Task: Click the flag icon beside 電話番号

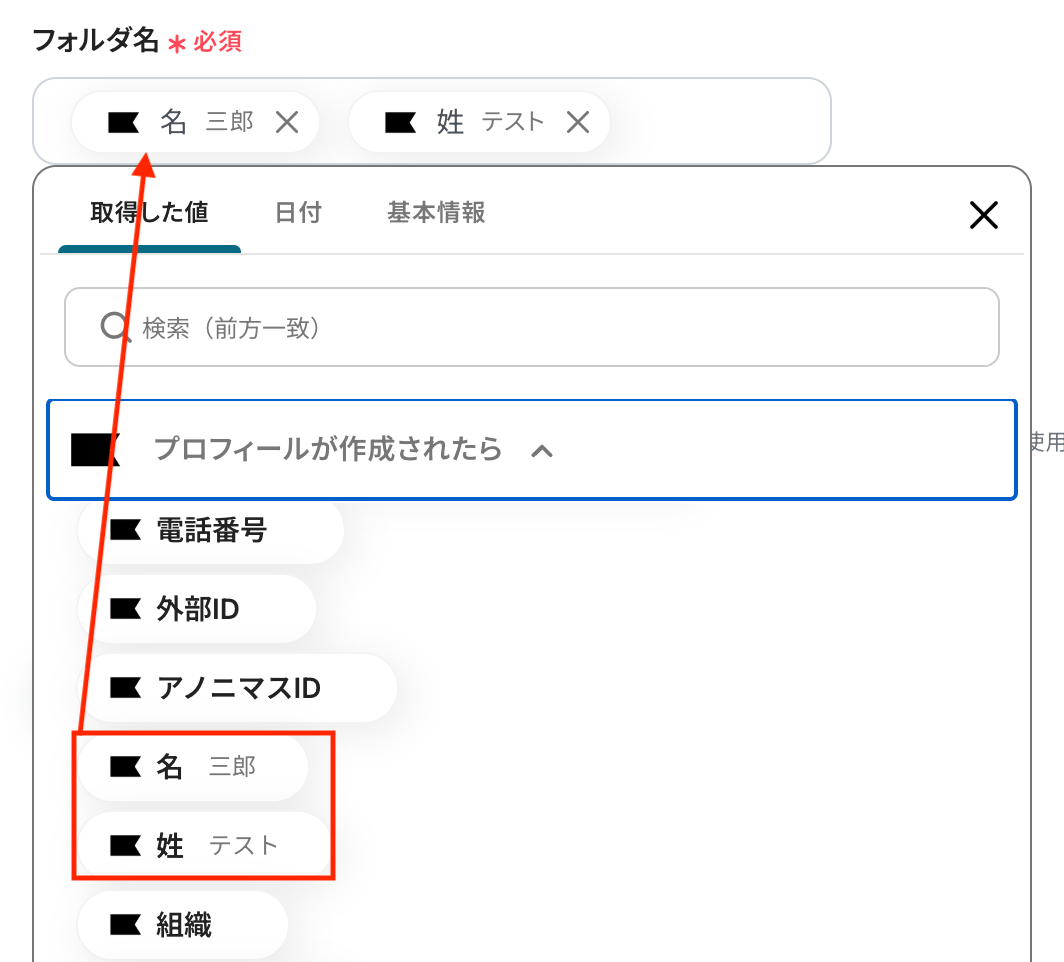Action: point(126,530)
